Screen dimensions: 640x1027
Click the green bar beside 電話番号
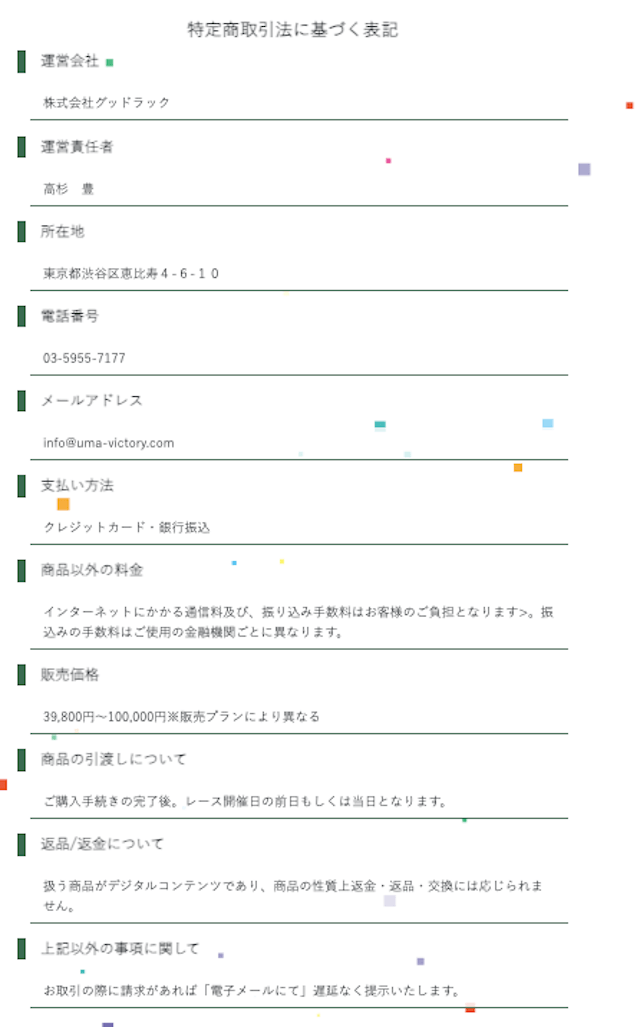22,316
